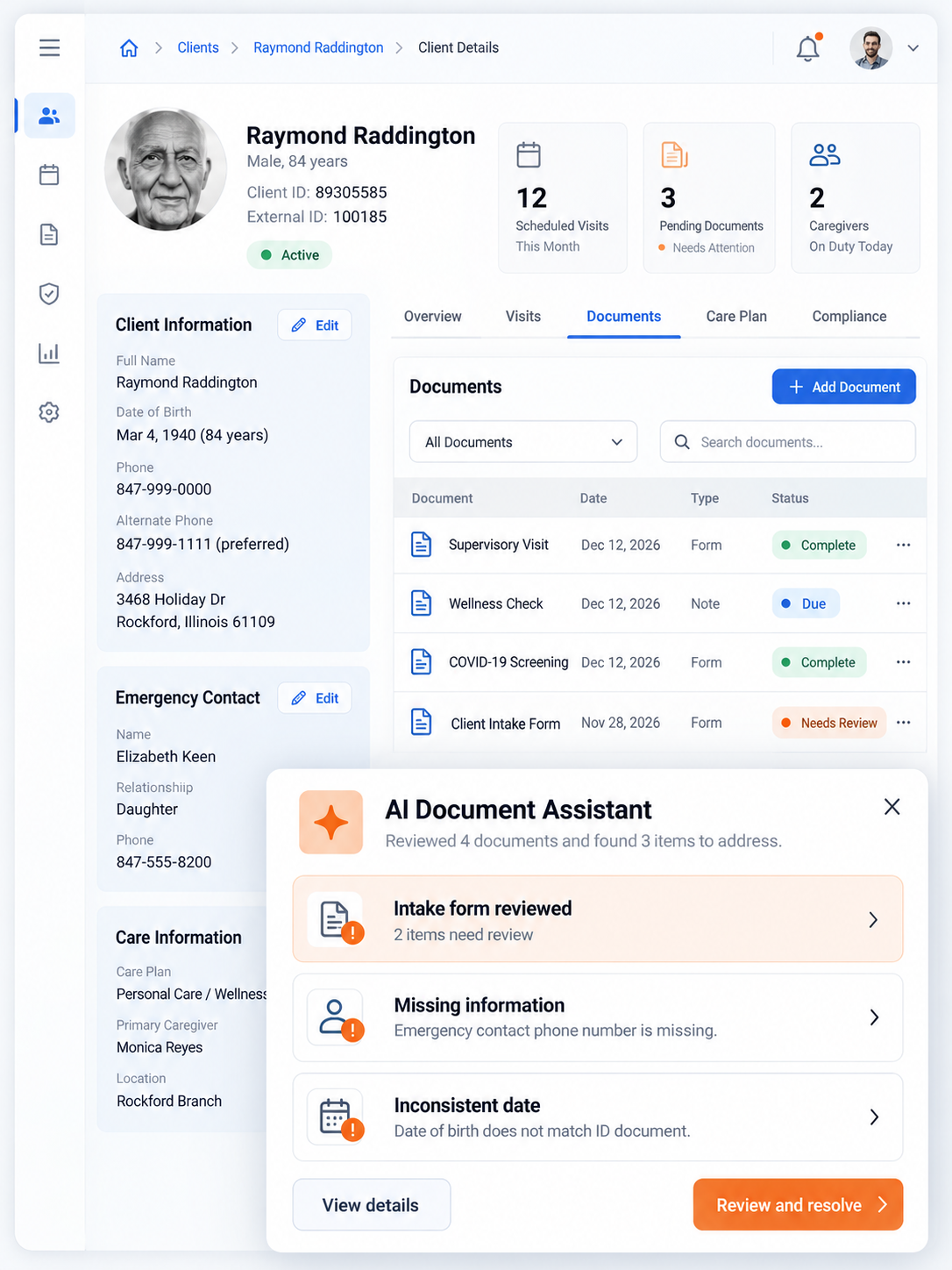Click the Clients breadcrumb link
The width and height of the screenshot is (952, 1270).
198,48
